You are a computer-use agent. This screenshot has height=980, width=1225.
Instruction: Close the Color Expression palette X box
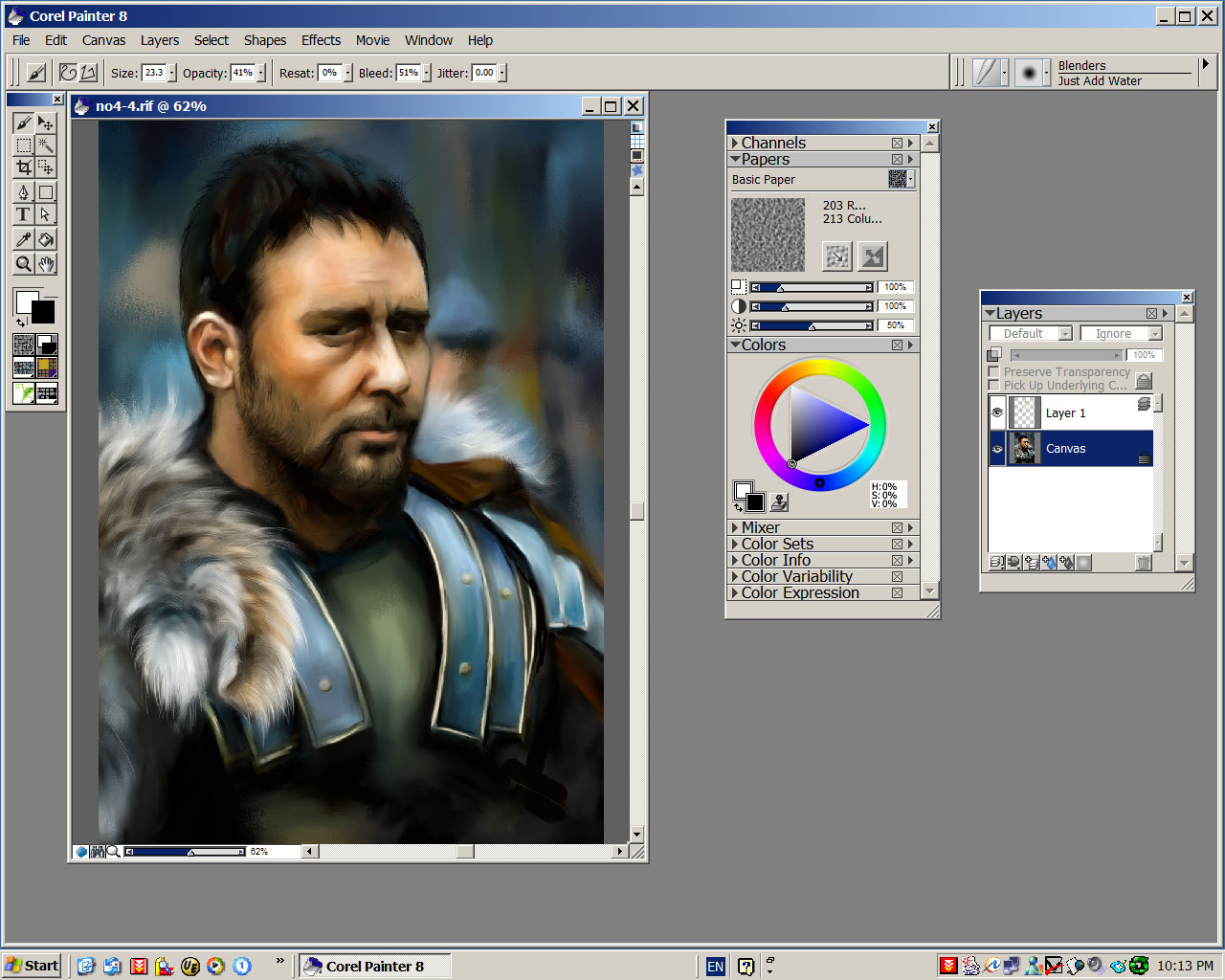tap(897, 592)
